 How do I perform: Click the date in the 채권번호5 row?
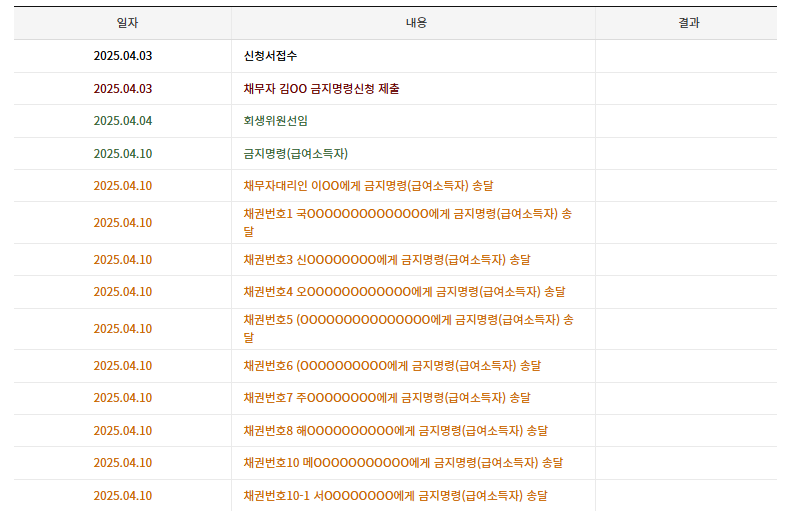coord(123,329)
